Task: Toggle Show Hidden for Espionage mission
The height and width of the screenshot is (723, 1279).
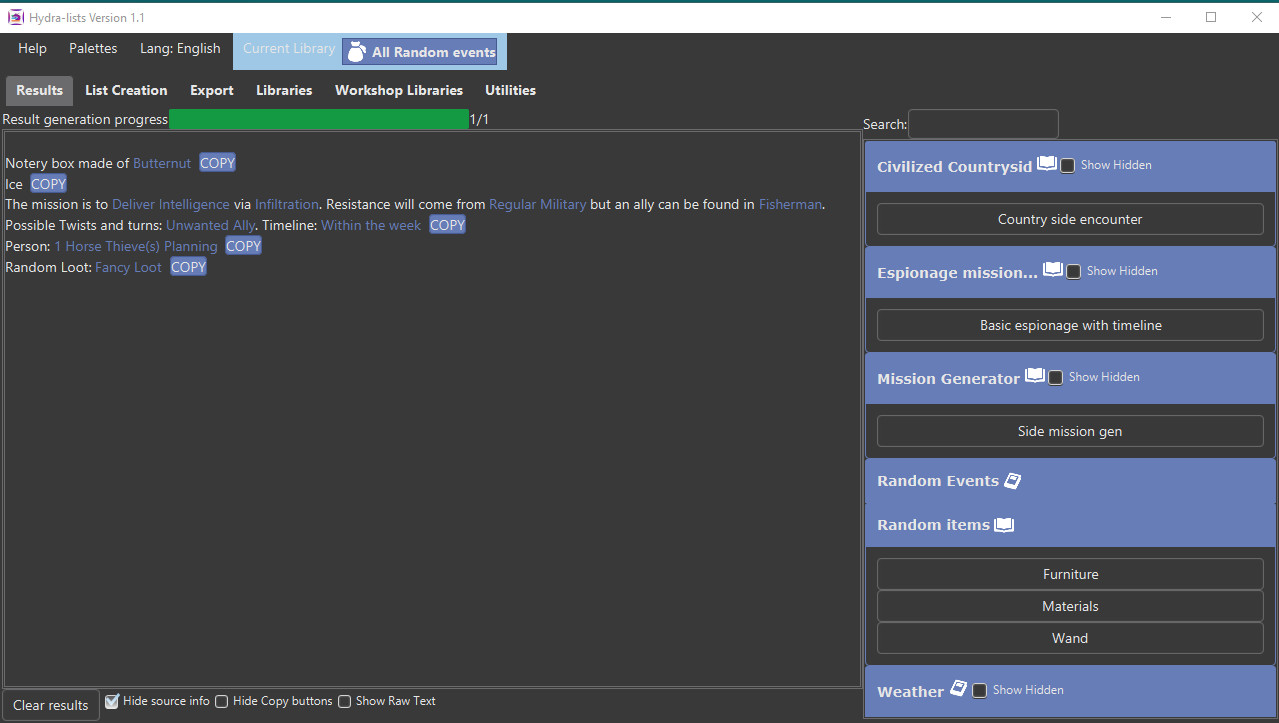Action: click(x=1073, y=270)
